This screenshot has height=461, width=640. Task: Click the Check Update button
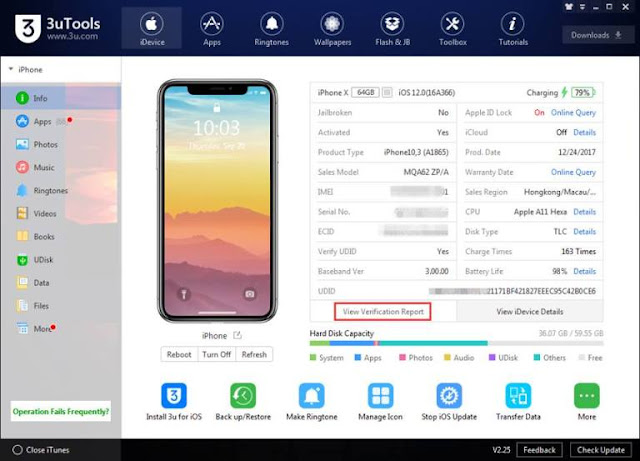(601, 450)
